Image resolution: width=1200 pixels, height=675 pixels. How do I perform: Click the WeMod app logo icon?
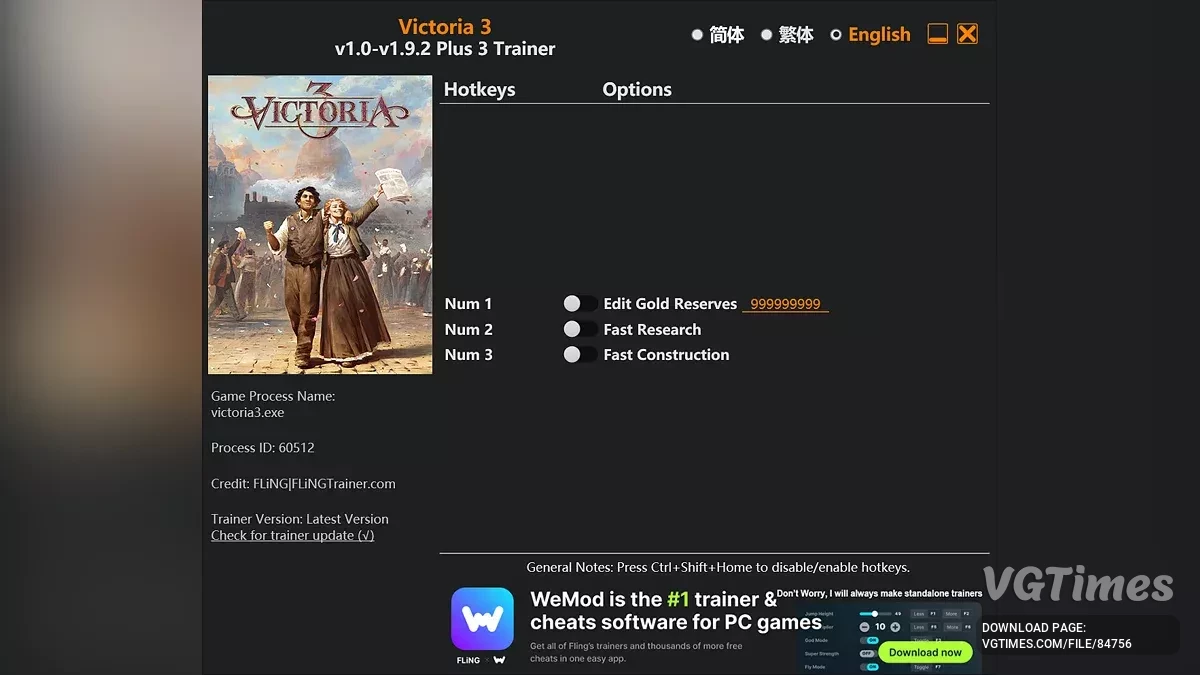coord(482,619)
